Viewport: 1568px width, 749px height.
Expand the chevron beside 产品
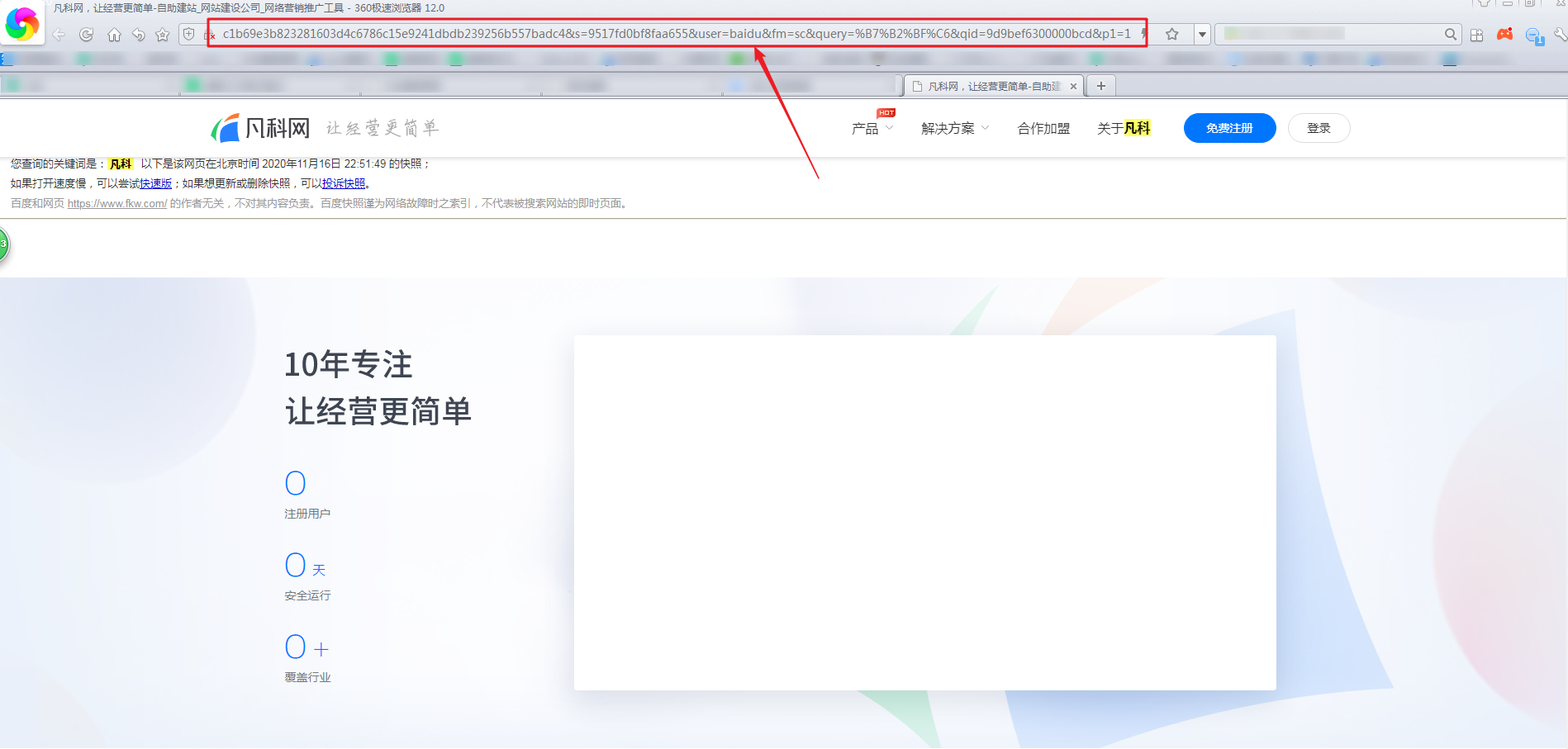tap(889, 128)
